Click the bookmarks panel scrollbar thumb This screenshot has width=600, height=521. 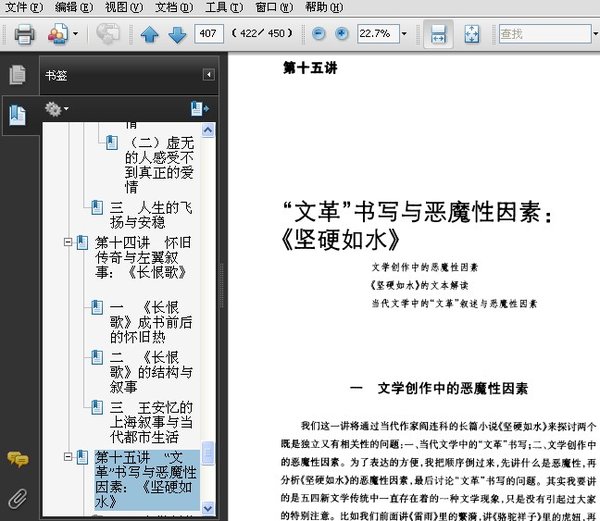click(x=208, y=453)
